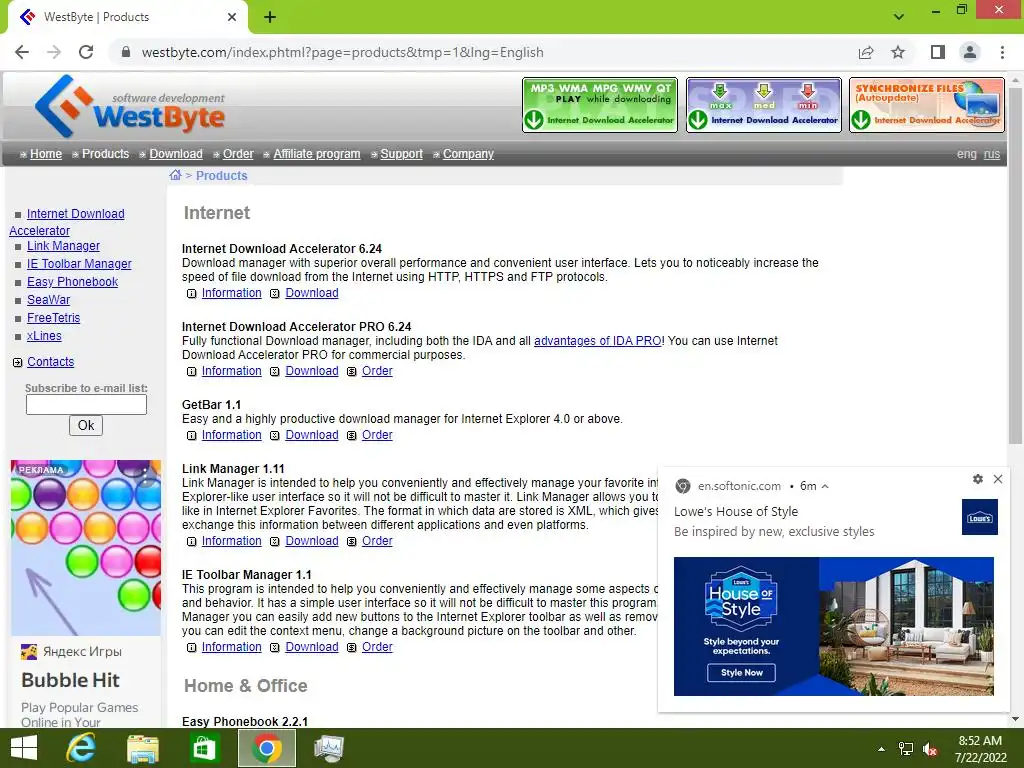Click Download for IE Toolbar Manager 1.1
Viewport: 1024px width, 768px height.
[312, 647]
